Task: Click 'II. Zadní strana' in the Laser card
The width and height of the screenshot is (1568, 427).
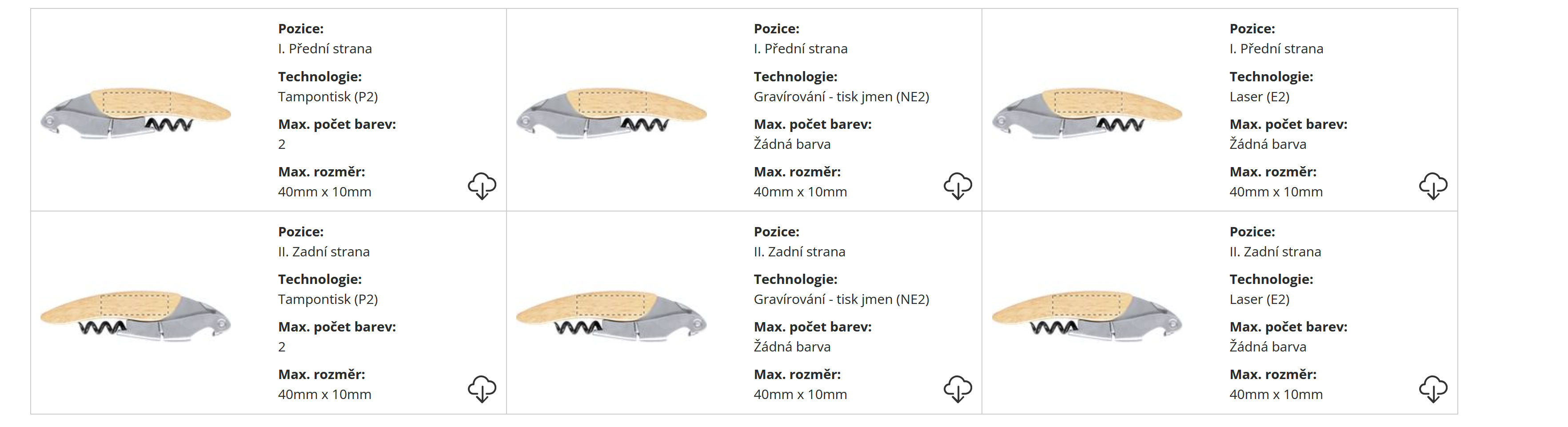Action: 1275,251
